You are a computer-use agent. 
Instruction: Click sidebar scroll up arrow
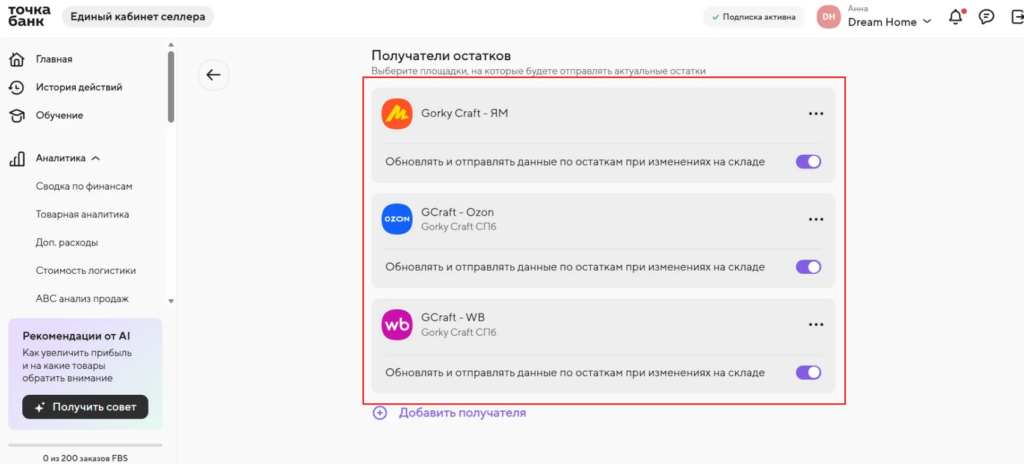click(171, 44)
